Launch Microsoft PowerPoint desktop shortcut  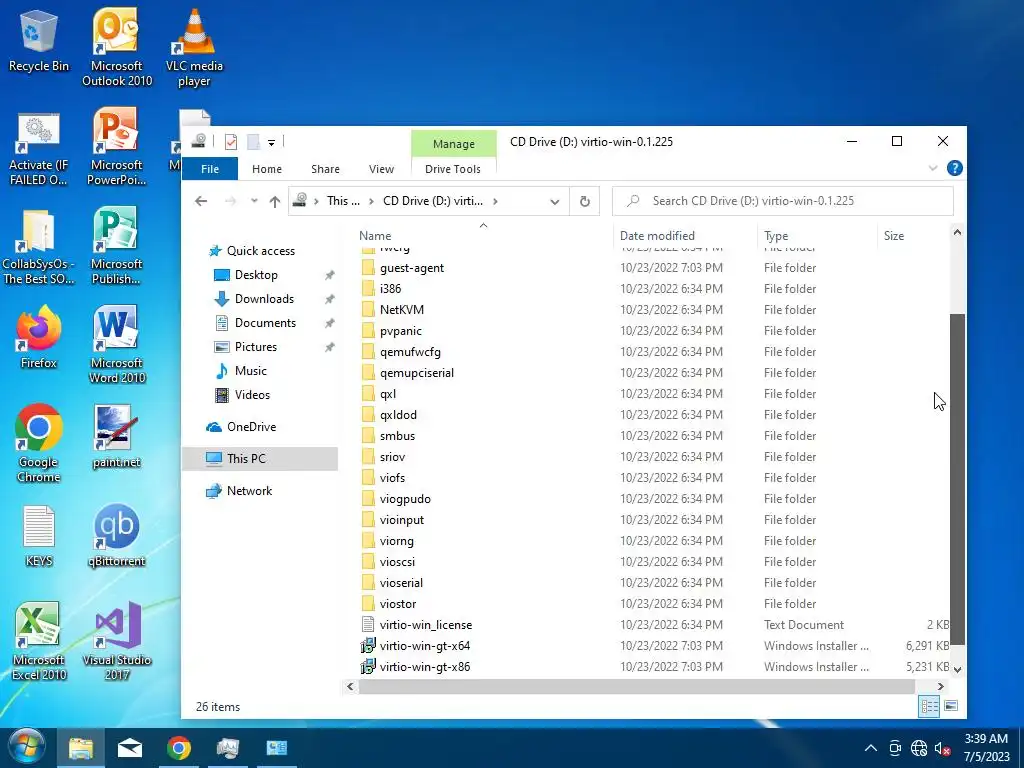pyautogui.click(x=116, y=148)
